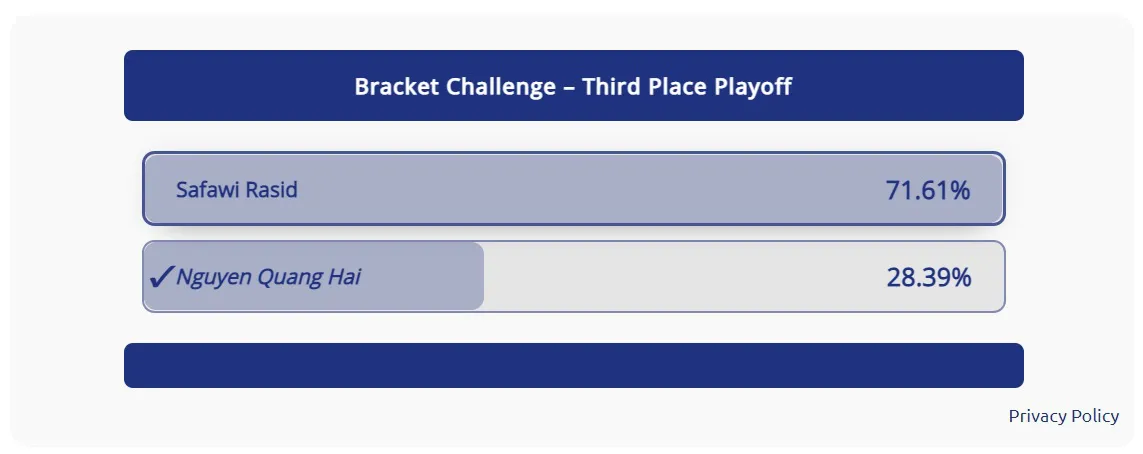Click the Bracket Challenge – Third Place Playoff header
1143x454 pixels.
(574, 85)
